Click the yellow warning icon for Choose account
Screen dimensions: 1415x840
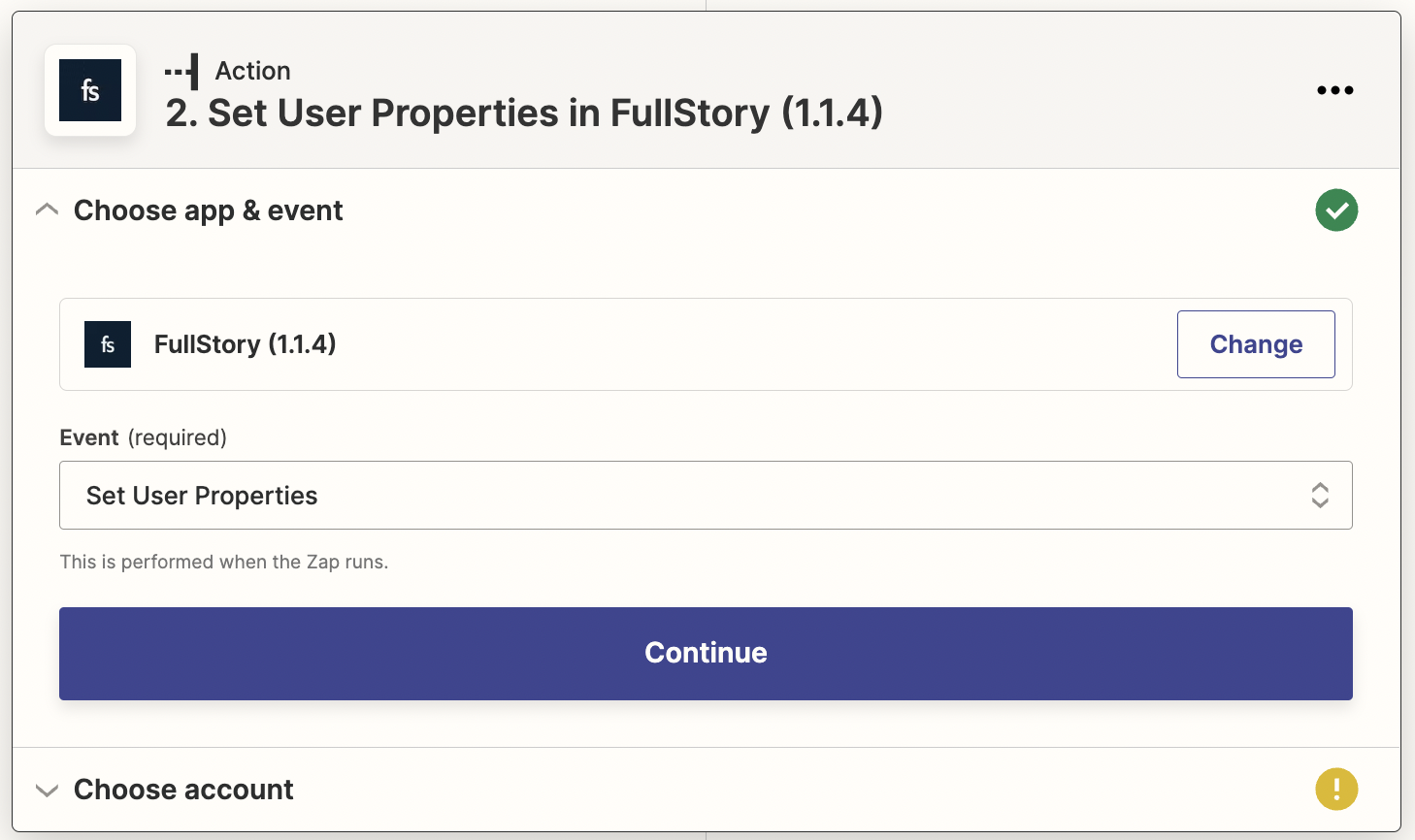[x=1336, y=789]
